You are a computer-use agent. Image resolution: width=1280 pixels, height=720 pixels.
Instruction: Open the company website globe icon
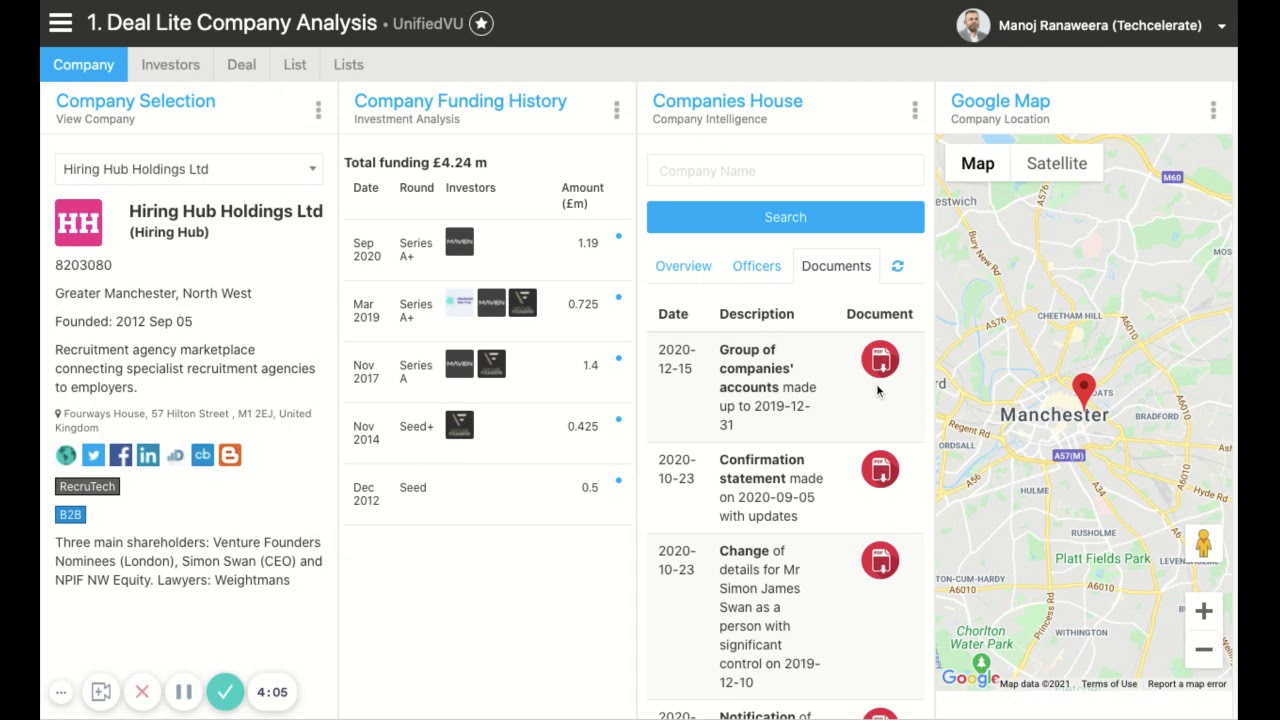(66, 455)
